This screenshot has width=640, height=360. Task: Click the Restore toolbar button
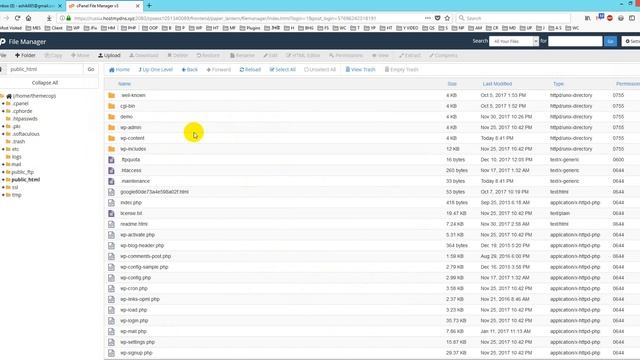(208, 55)
